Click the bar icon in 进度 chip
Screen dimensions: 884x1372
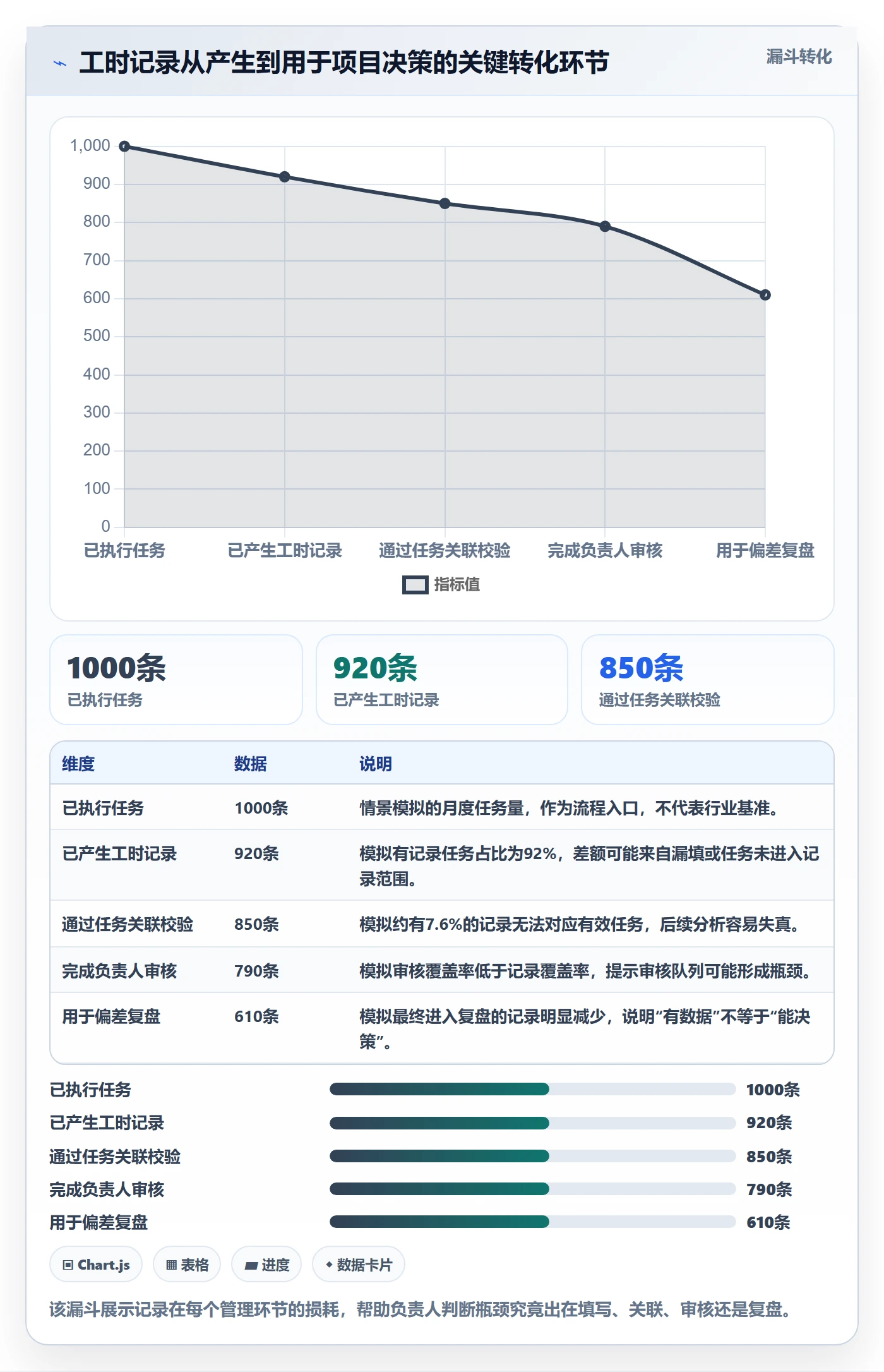click(x=251, y=1265)
